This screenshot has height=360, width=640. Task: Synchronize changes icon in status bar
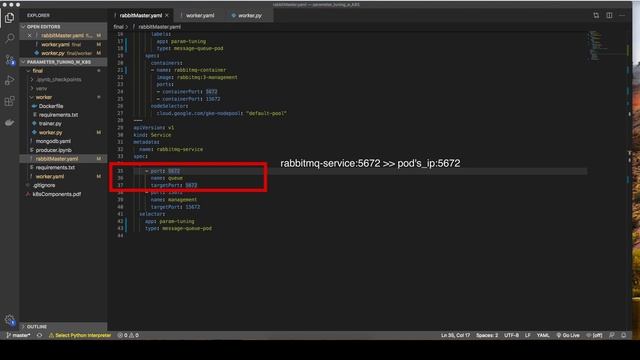pos(40,335)
